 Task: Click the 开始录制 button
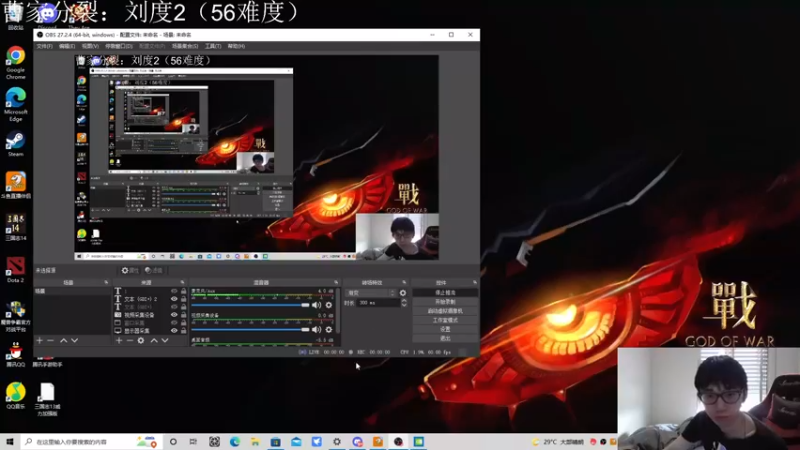tap(445, 302)
